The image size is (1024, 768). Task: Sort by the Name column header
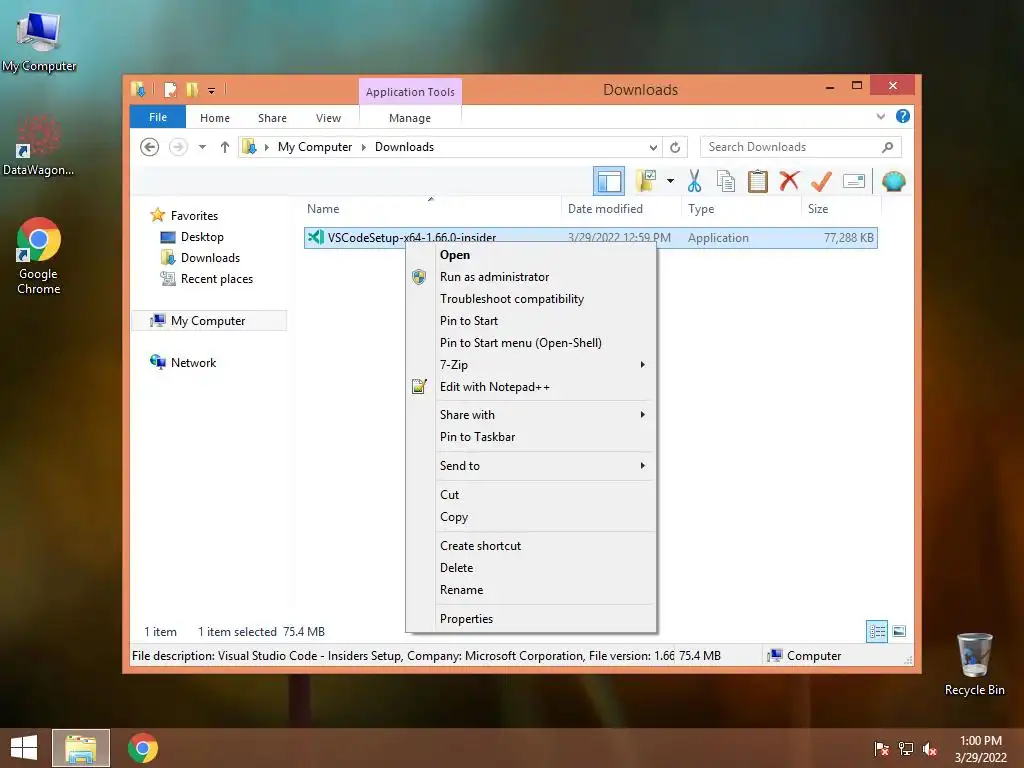tap(431, 209)
